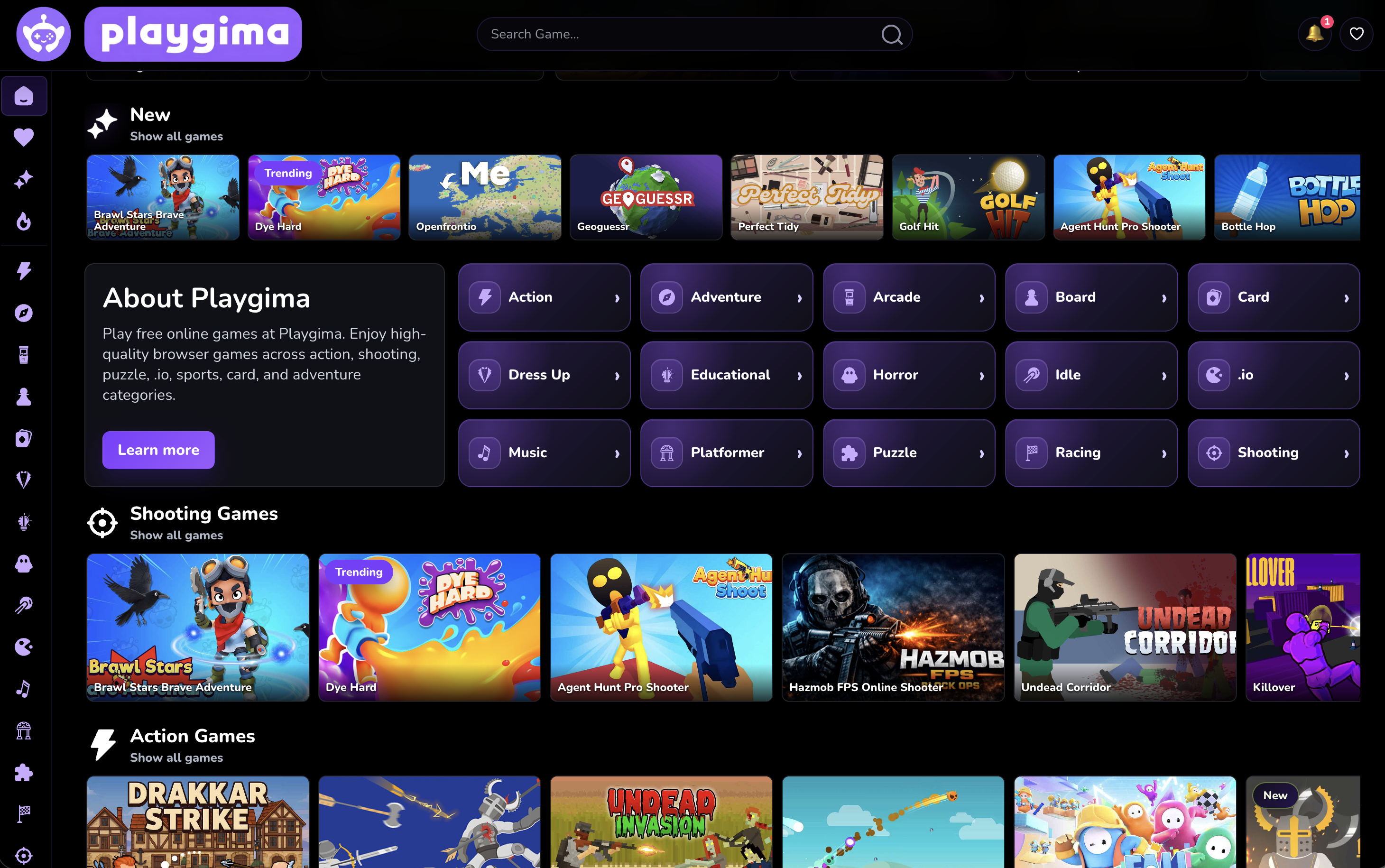Viewport: 1385px width, 868px height.
Task: Click the chevron on the Music tile
Action: point(617,453)
